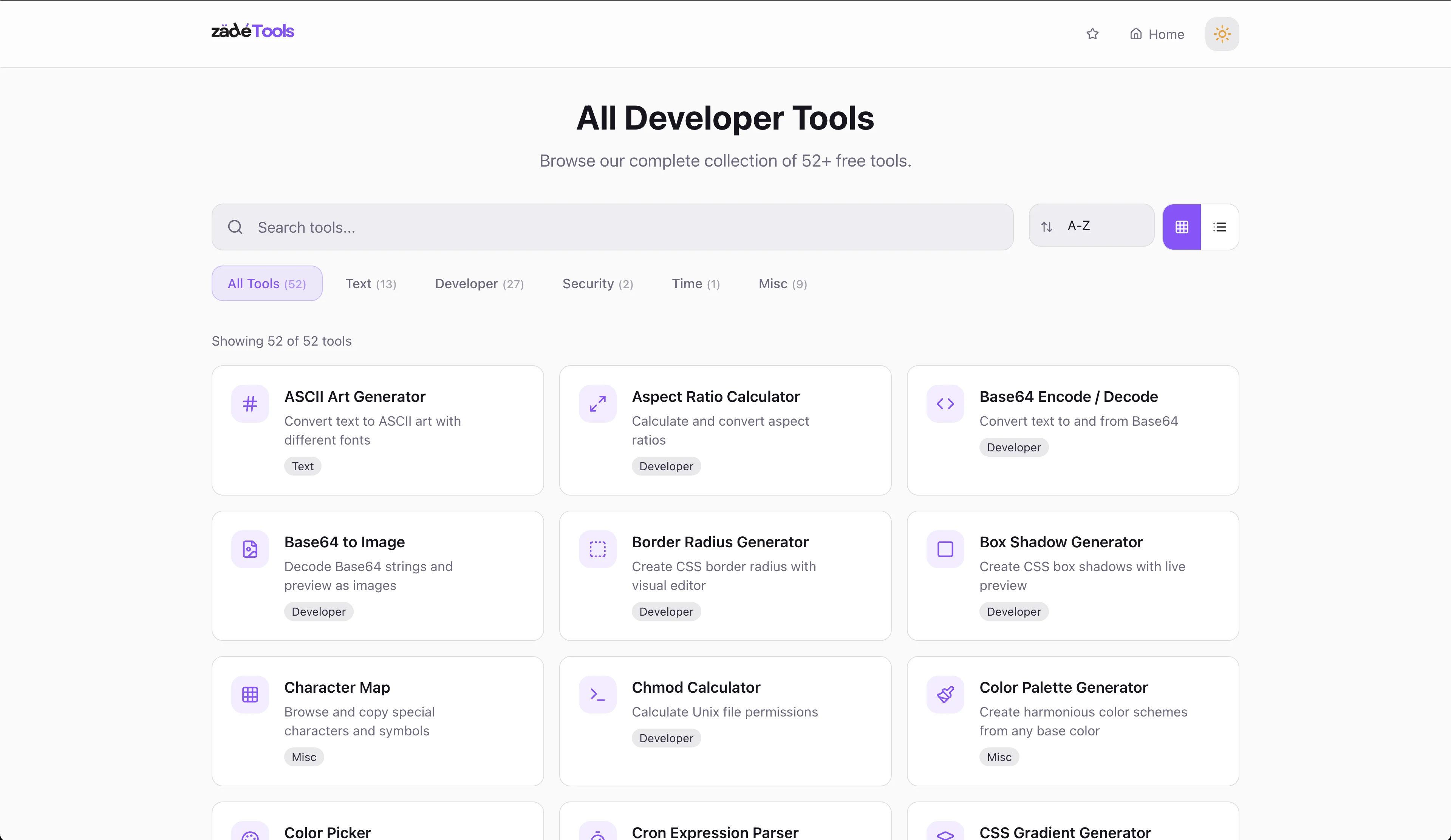Open Border Radius Generator tool title
The height and width of the screenshot is (840, 1451).
[720, 542]
